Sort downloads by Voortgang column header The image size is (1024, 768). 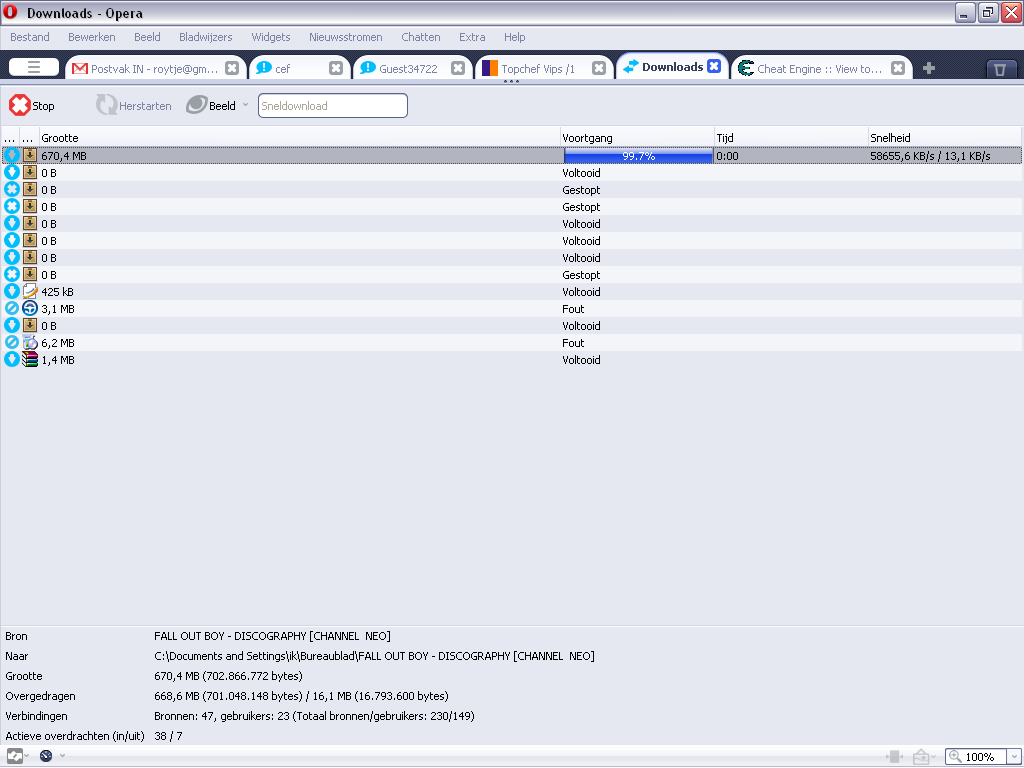tap(637, 138)
